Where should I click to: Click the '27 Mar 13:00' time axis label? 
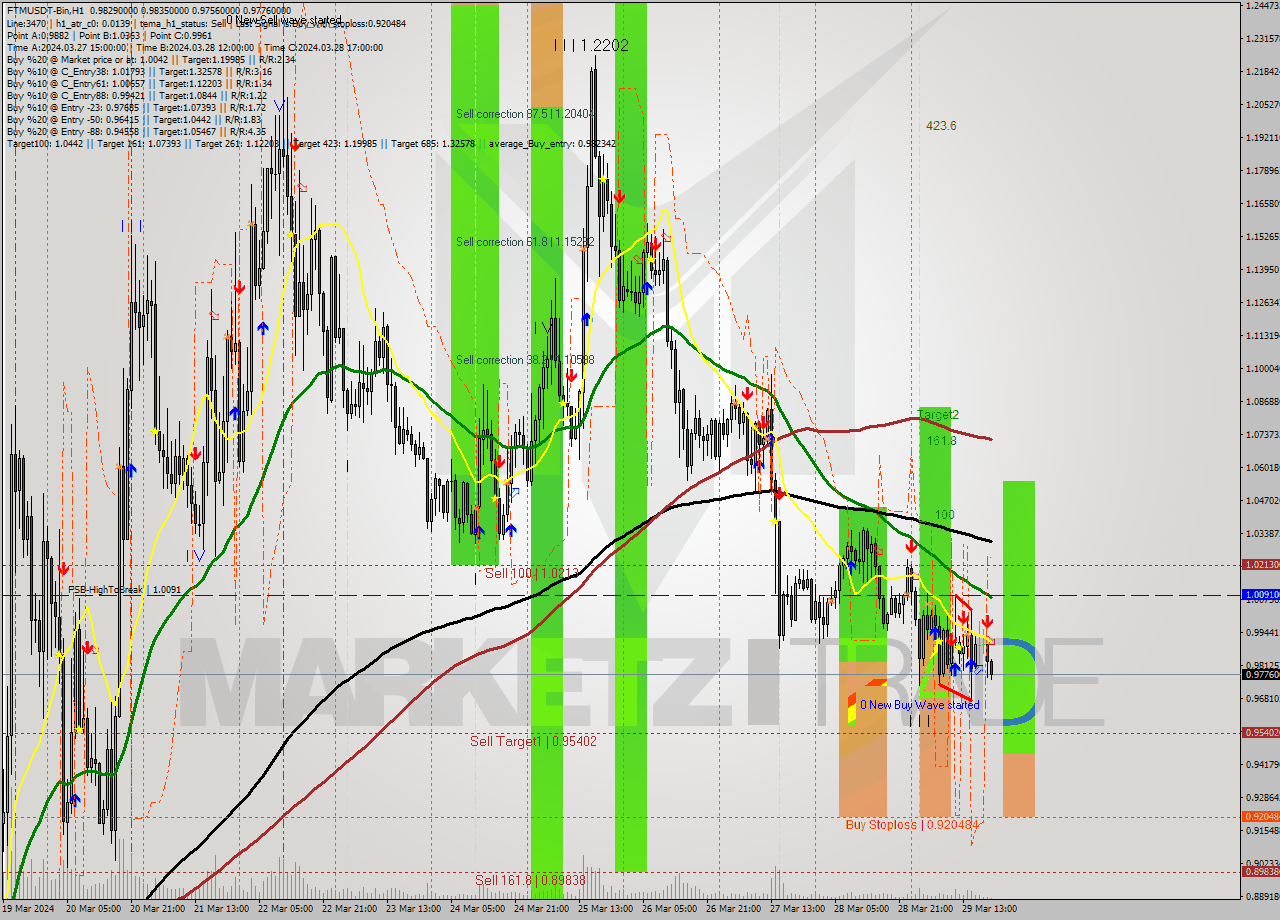(796, 909)
